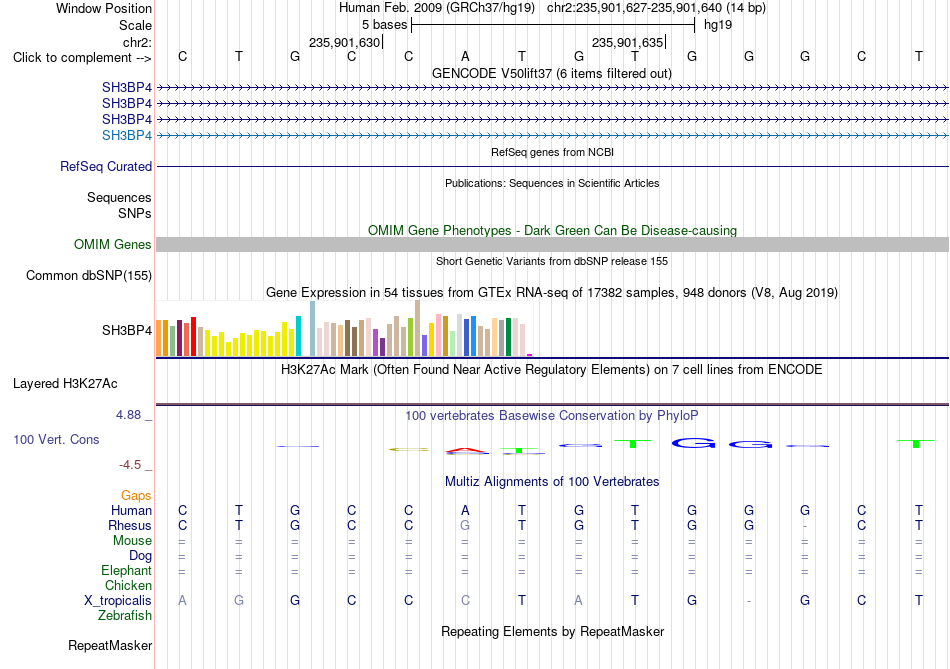Image resolution: width=950 pixels, height=669 pixels.
Task: Click 'Short Genetic Variants from dbSNP' title
Action: coord(552,261)
